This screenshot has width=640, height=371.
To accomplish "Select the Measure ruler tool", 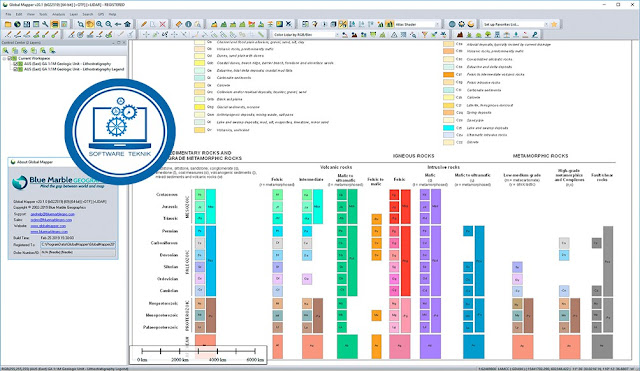I will tap(179, 24).
